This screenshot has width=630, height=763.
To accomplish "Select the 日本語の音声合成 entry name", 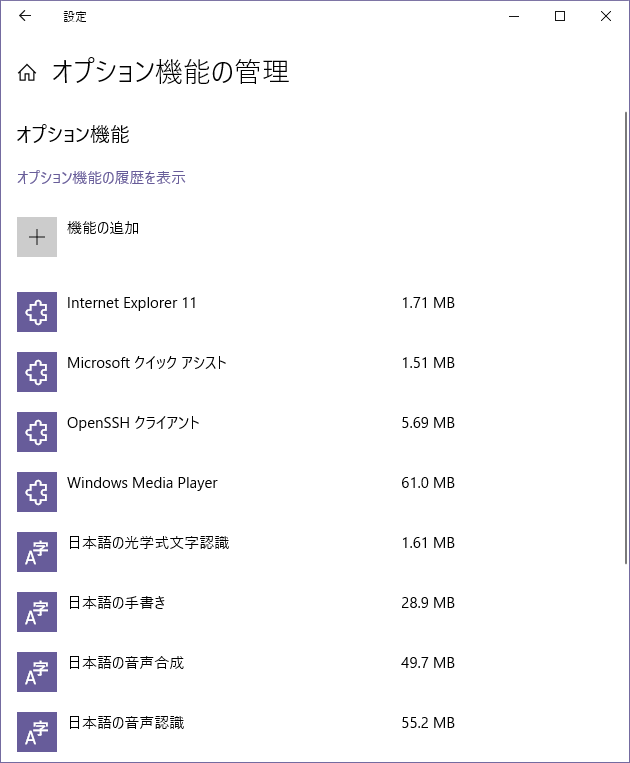I will (x=126, y=662).
